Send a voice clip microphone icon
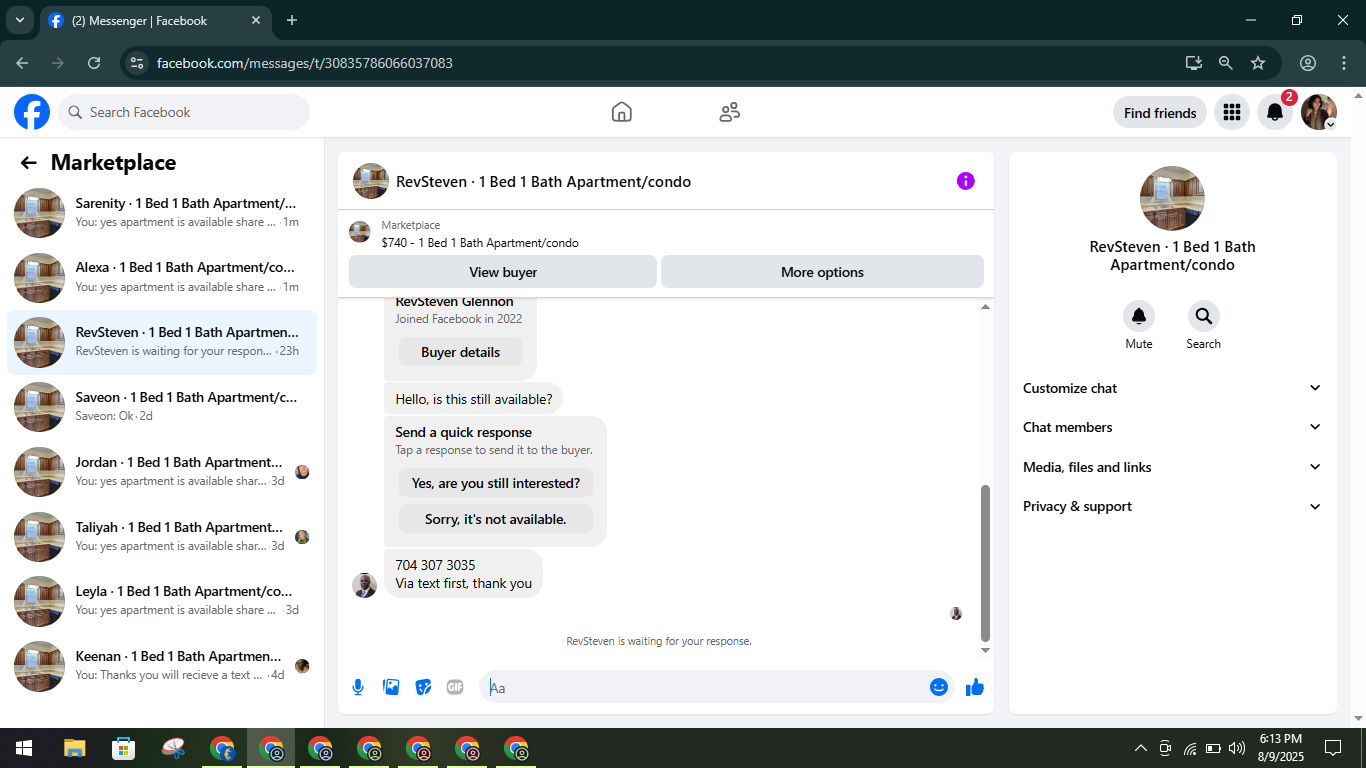Screen dimensions: 1366x768 (x=358, y=687)
